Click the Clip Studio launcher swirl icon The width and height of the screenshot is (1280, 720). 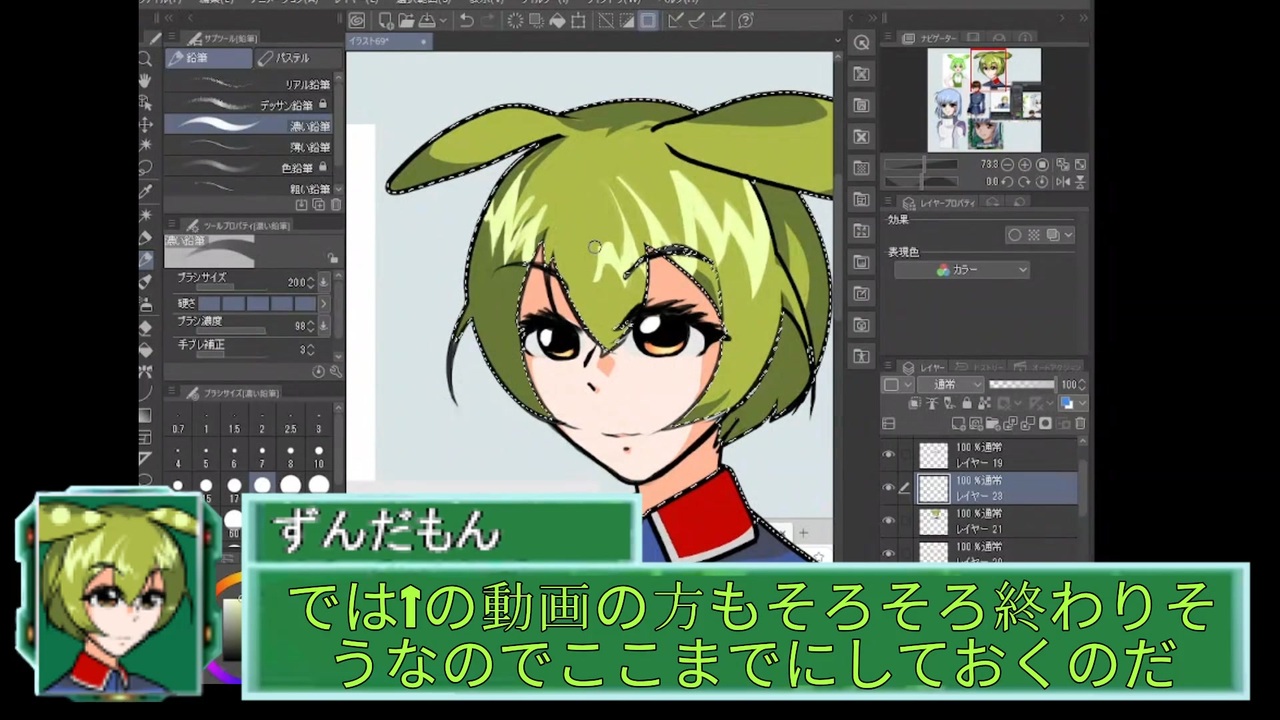point(357,20)
